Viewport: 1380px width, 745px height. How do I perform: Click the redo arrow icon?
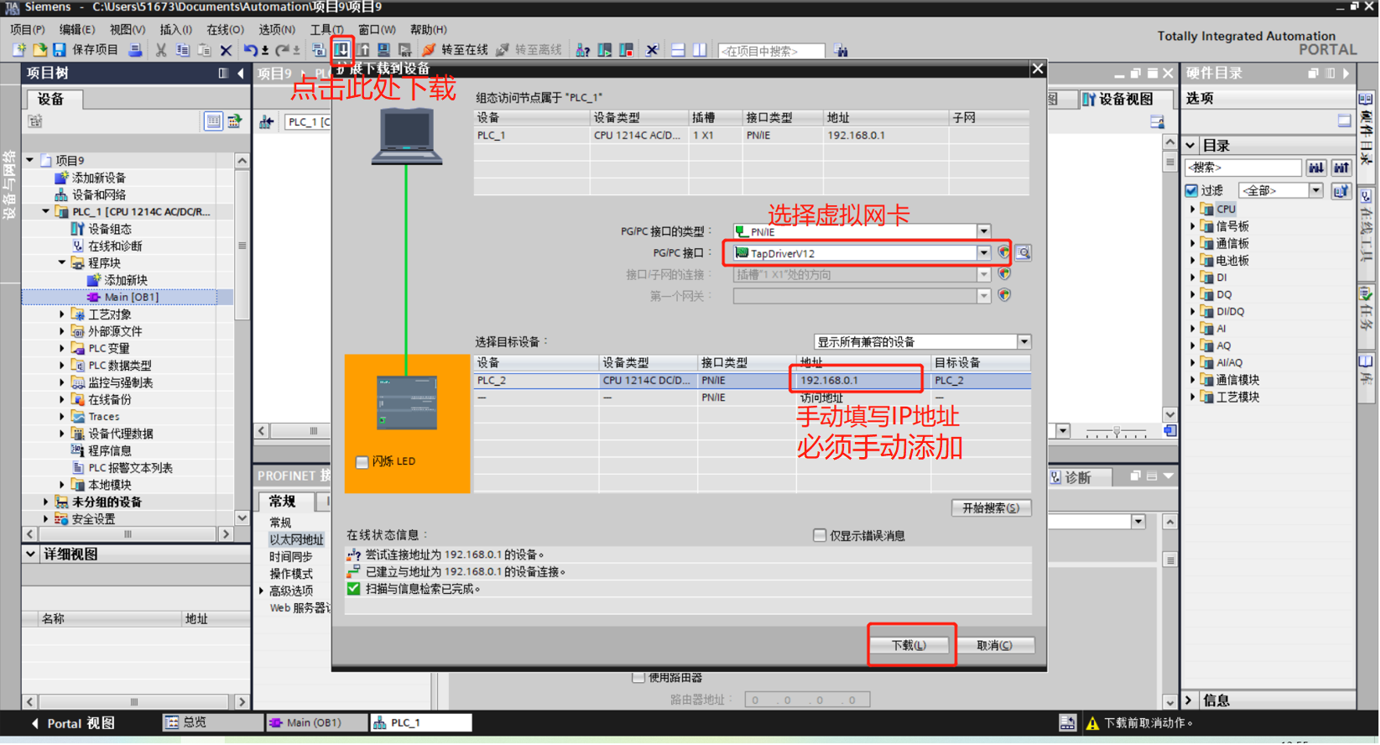click(282, 50)
